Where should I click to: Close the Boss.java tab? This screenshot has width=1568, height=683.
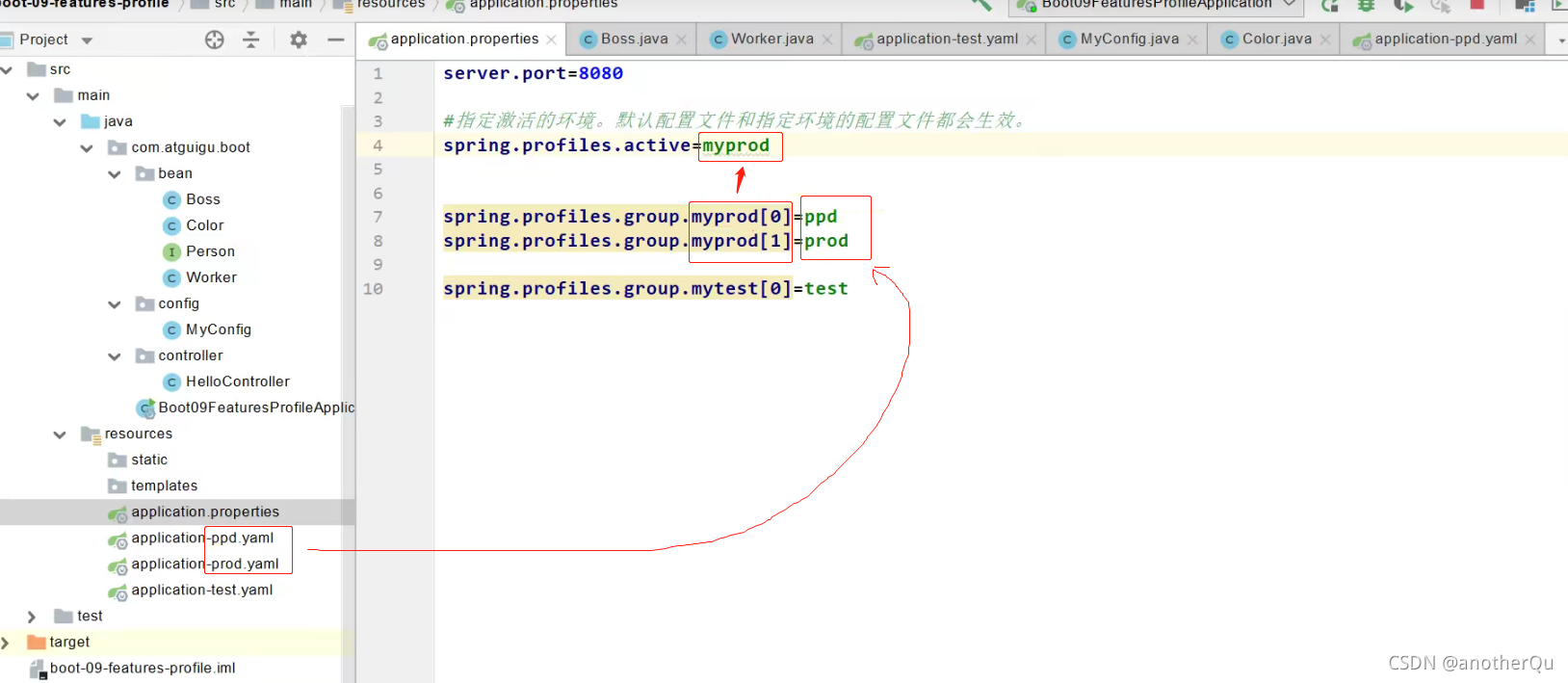coord(681,39)
